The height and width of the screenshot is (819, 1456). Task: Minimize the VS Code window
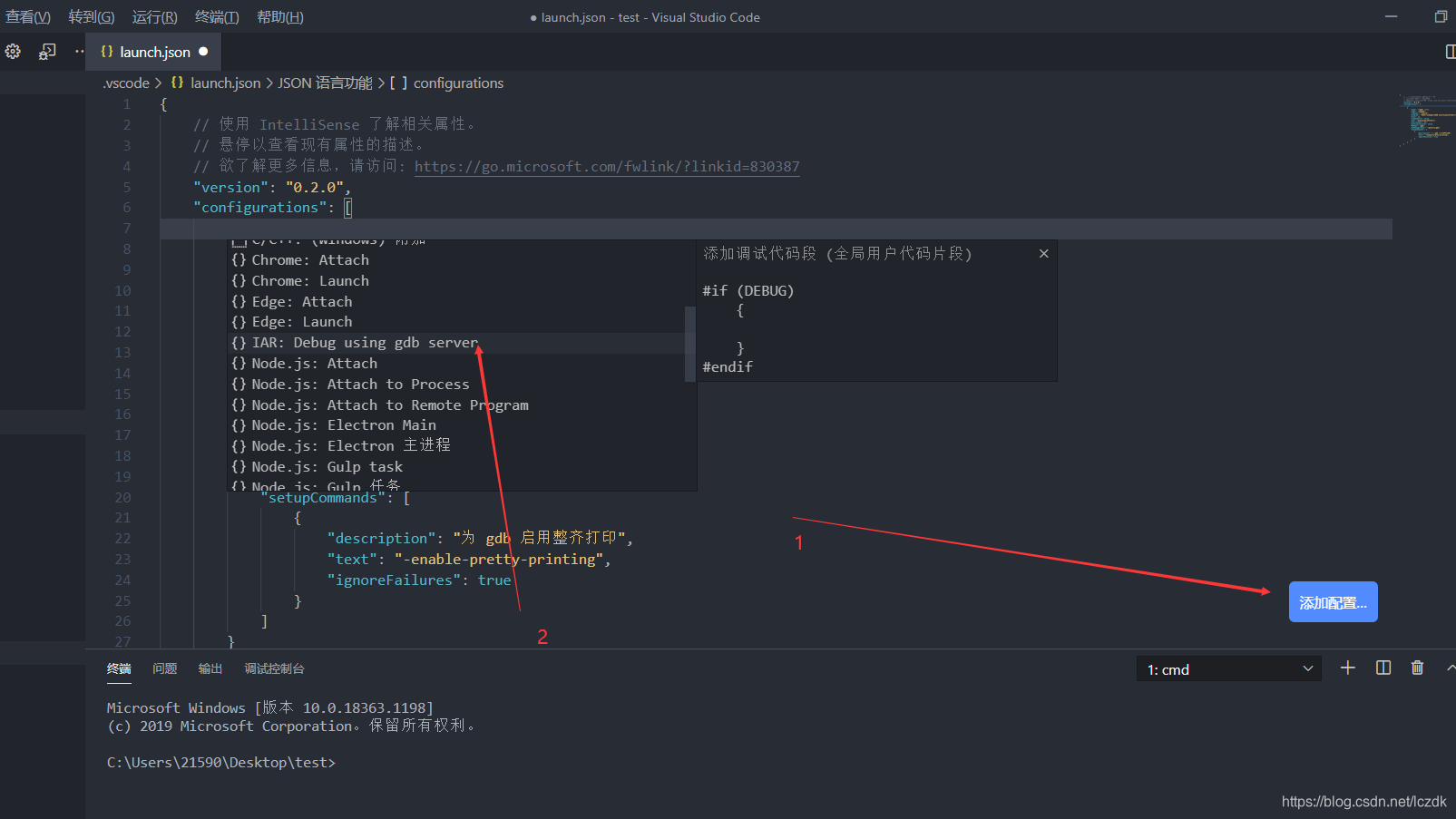(x=1391, y=16)
